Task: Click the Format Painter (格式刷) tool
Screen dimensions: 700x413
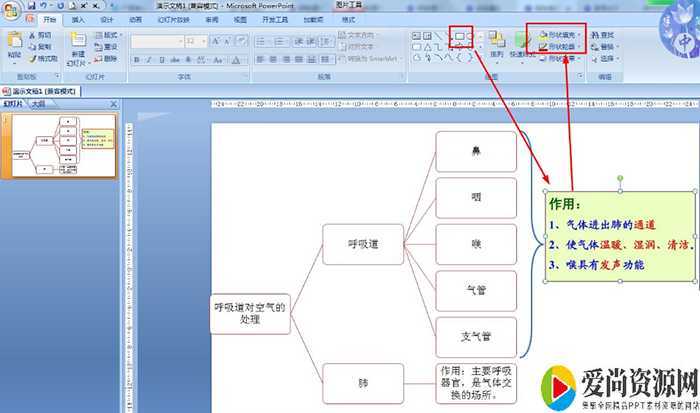Action: (x=43, y=58)
